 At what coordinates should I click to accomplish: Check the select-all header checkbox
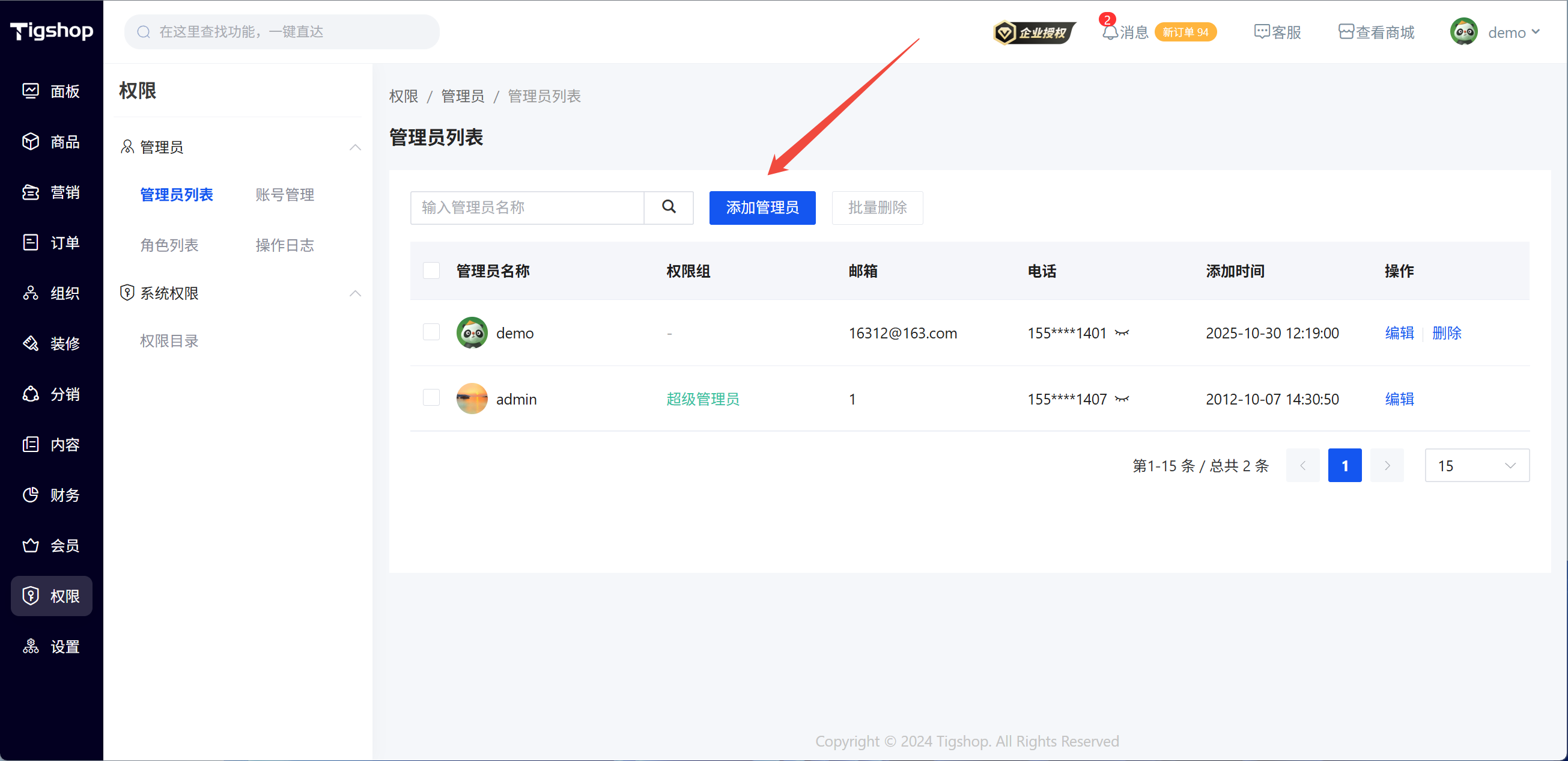[431, 270]
